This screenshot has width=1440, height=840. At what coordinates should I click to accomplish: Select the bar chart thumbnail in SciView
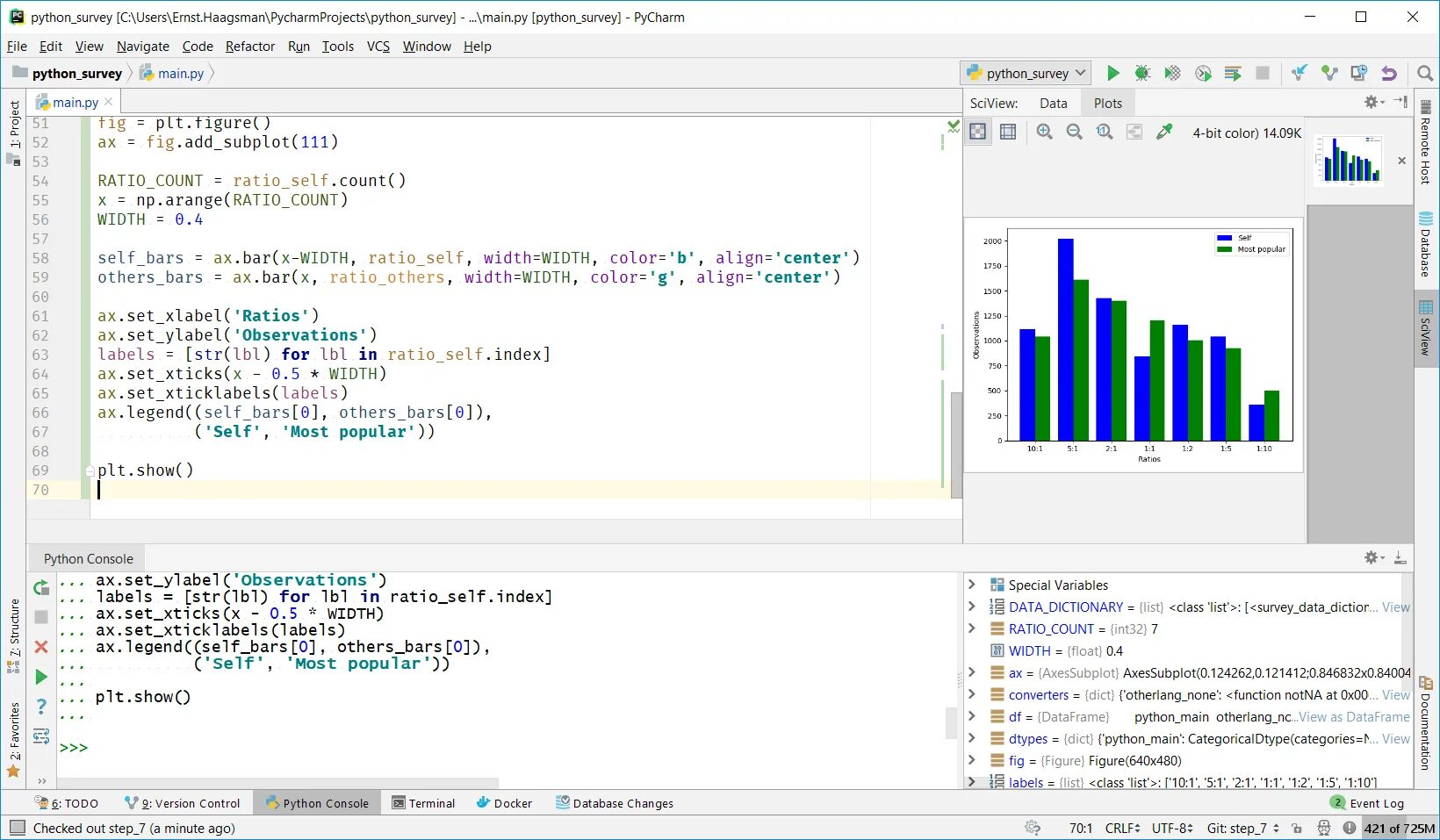(x=1349, y=160)
